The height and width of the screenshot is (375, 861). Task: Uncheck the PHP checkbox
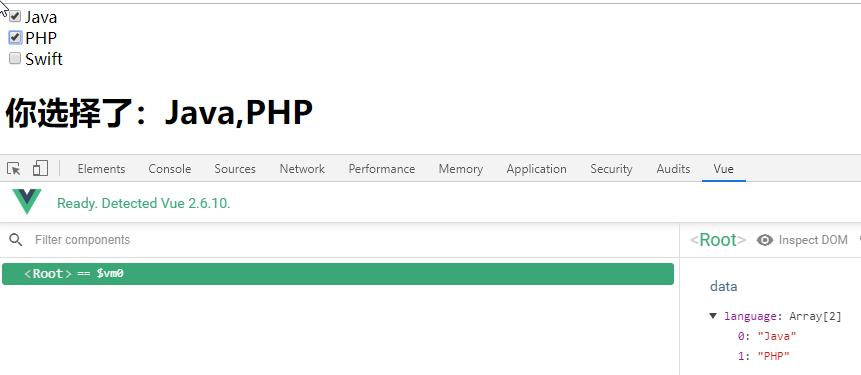[15, 37]
